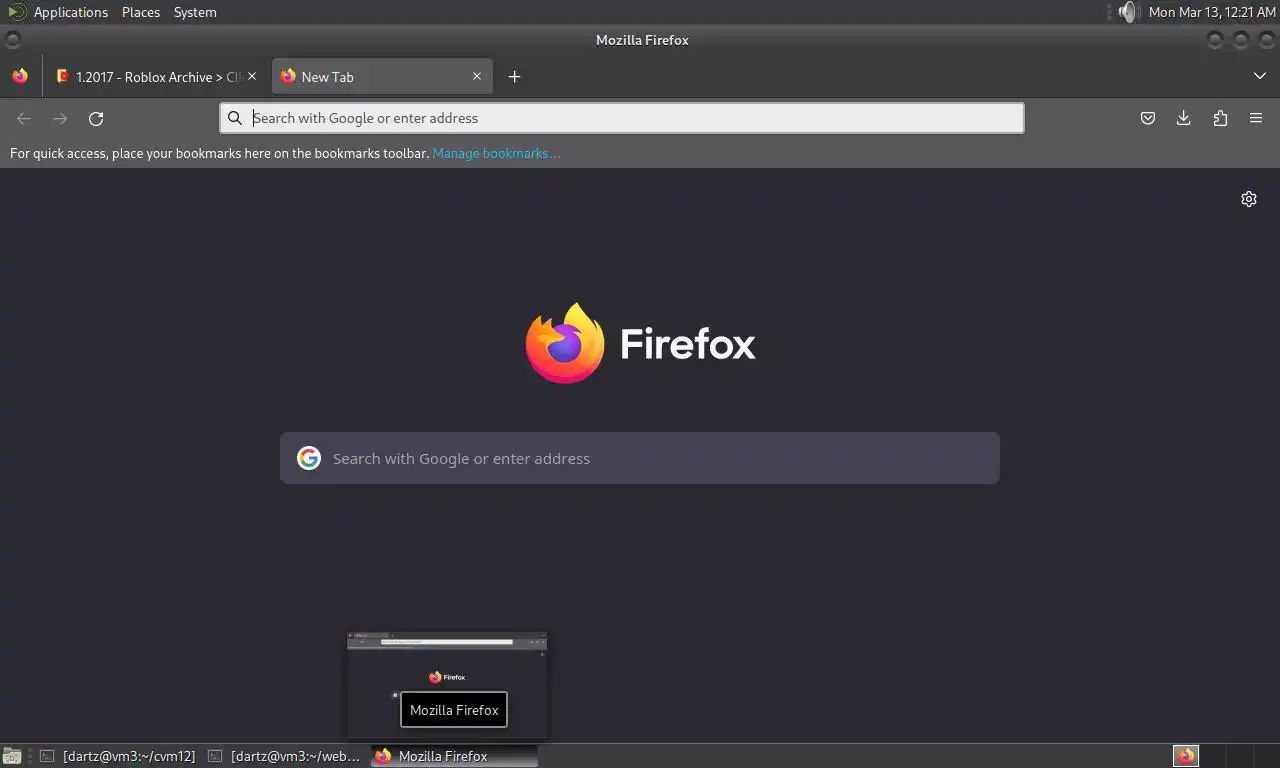
Task: Switch to dartz@vm3:~/cvm12 terminal window
Action: [118, 756]
